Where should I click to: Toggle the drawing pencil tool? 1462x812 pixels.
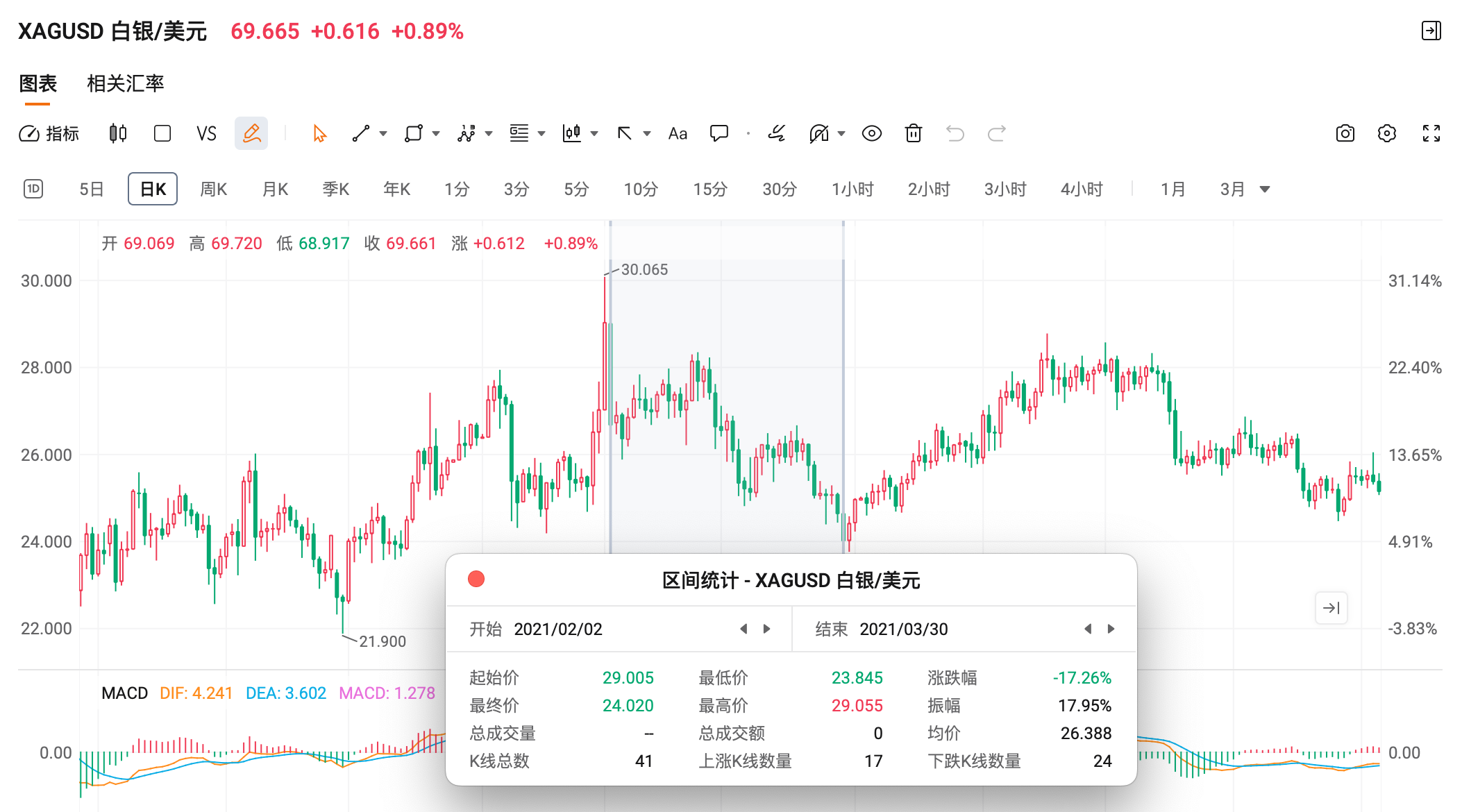[x=251, y=133]
